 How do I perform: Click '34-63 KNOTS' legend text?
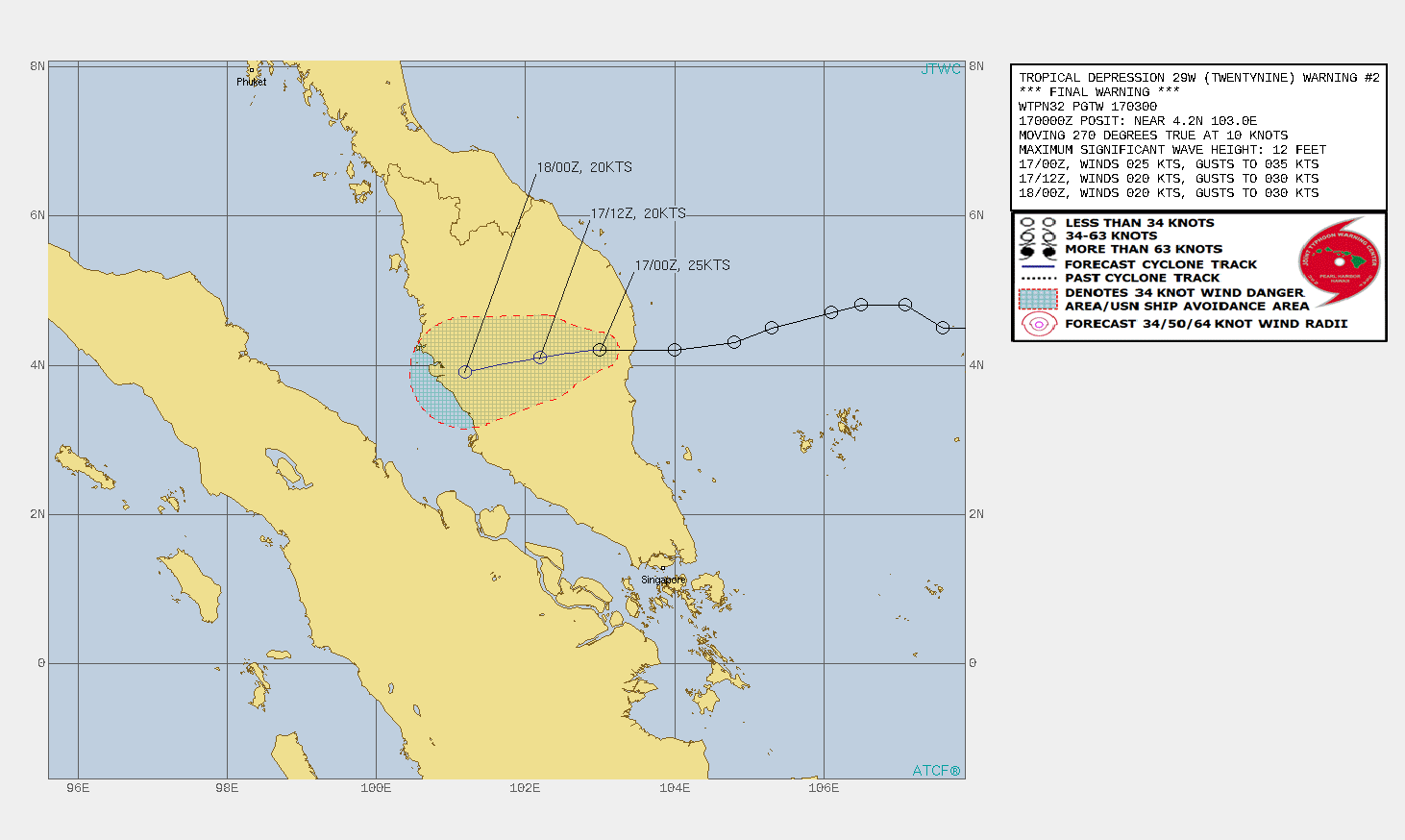pyautogui.click(x=1111, y=235)
